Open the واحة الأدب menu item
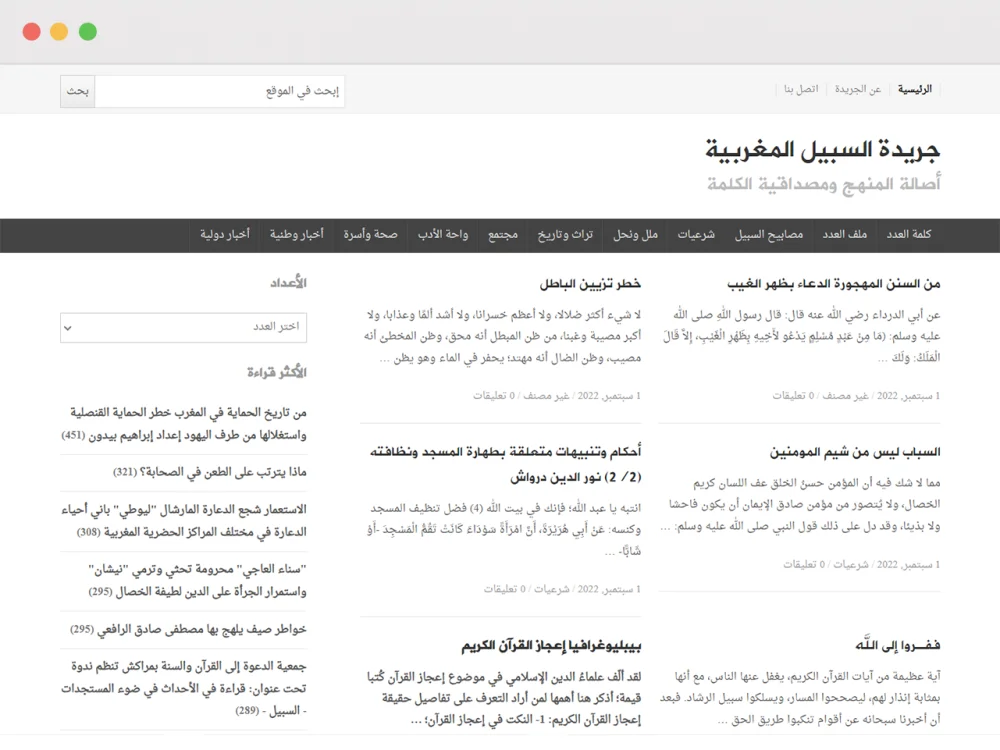 pos(443,235)
